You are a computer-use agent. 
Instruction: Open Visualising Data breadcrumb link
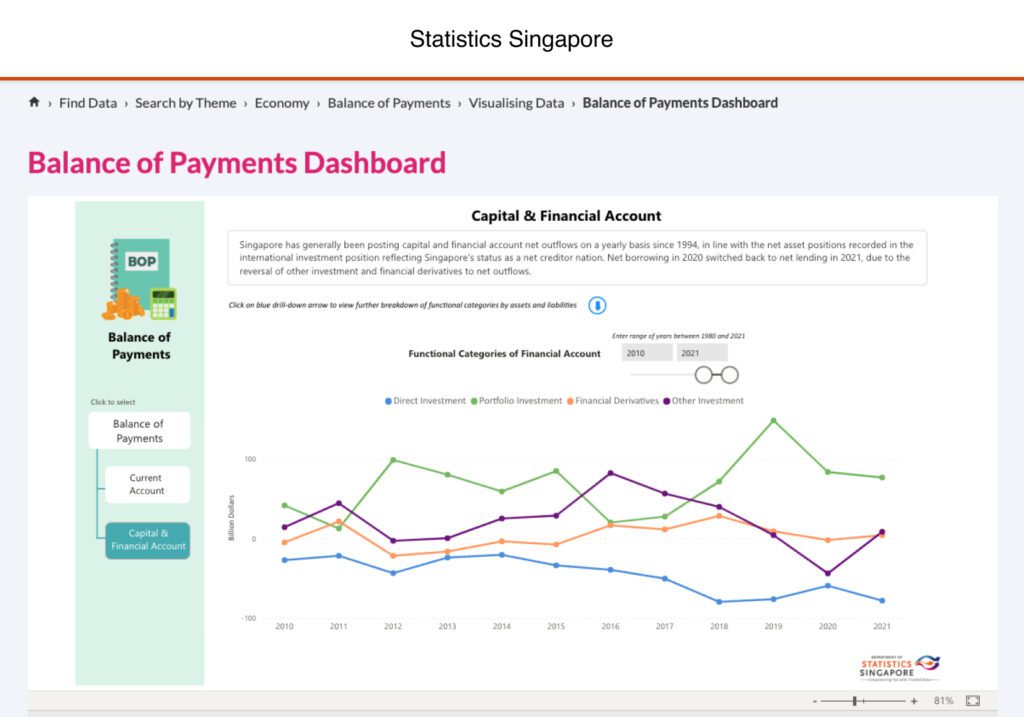[x=516, y=103]
